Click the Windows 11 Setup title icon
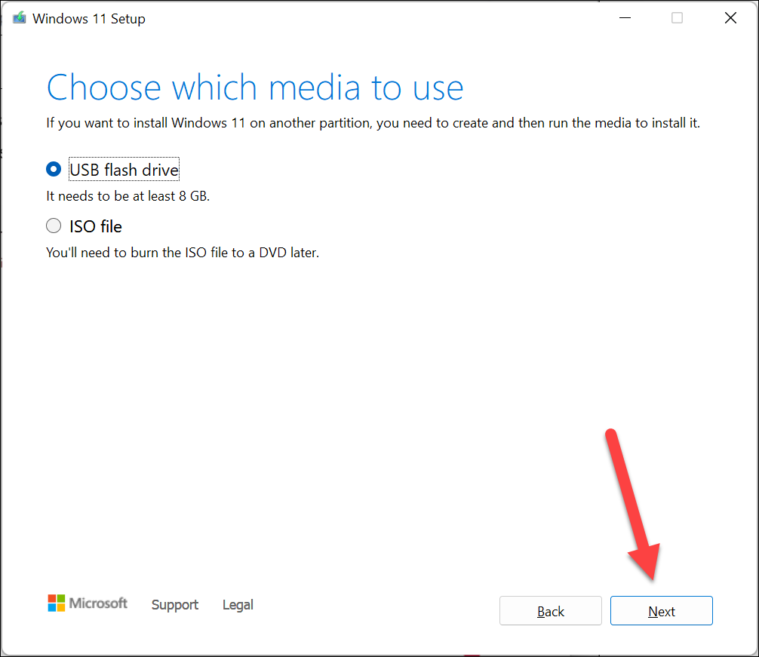Image resolution: width=759 pixels, height=657 pixels. coord(19,18)
